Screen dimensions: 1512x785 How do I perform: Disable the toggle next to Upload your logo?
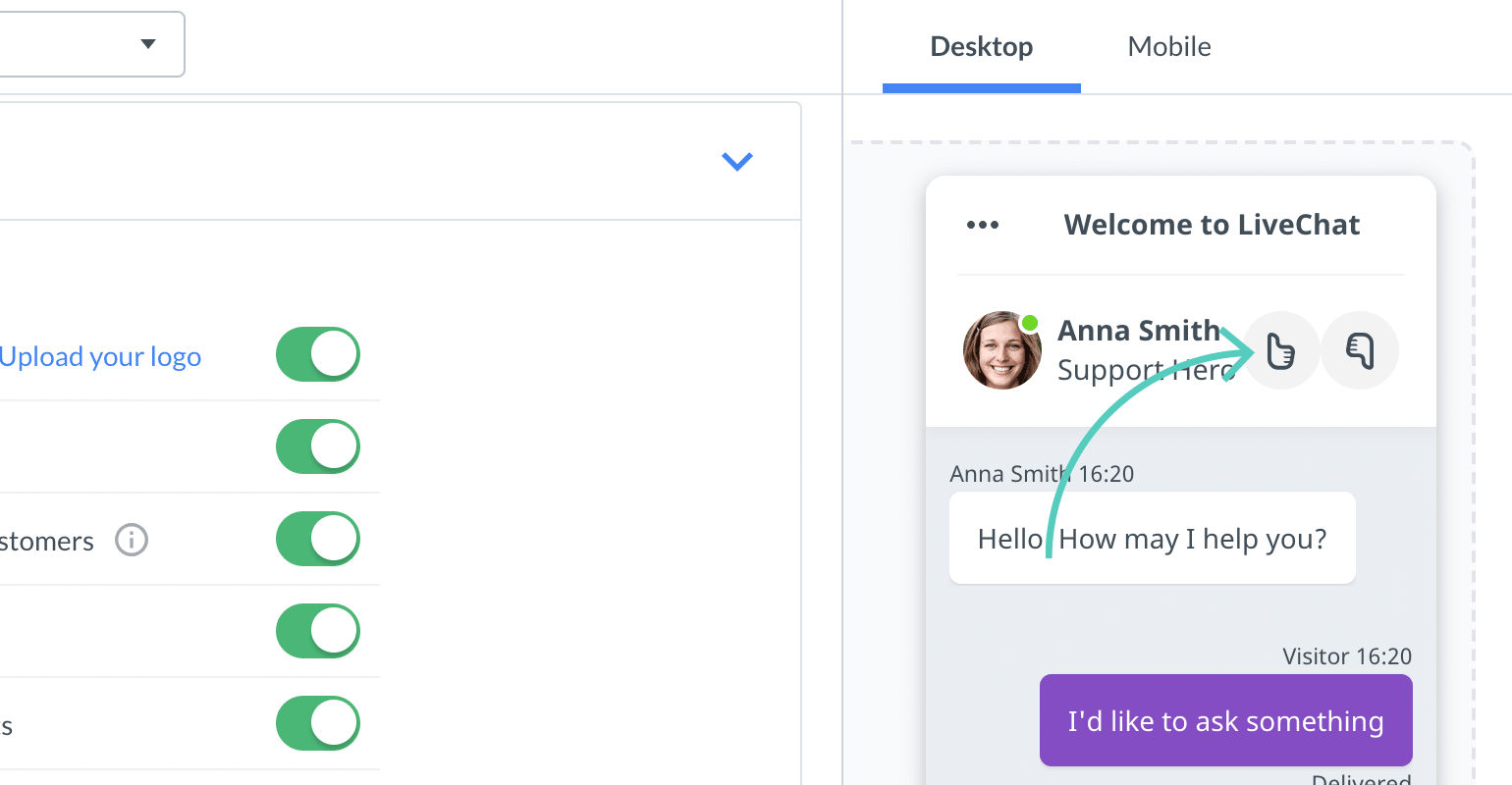pos(317,354)
